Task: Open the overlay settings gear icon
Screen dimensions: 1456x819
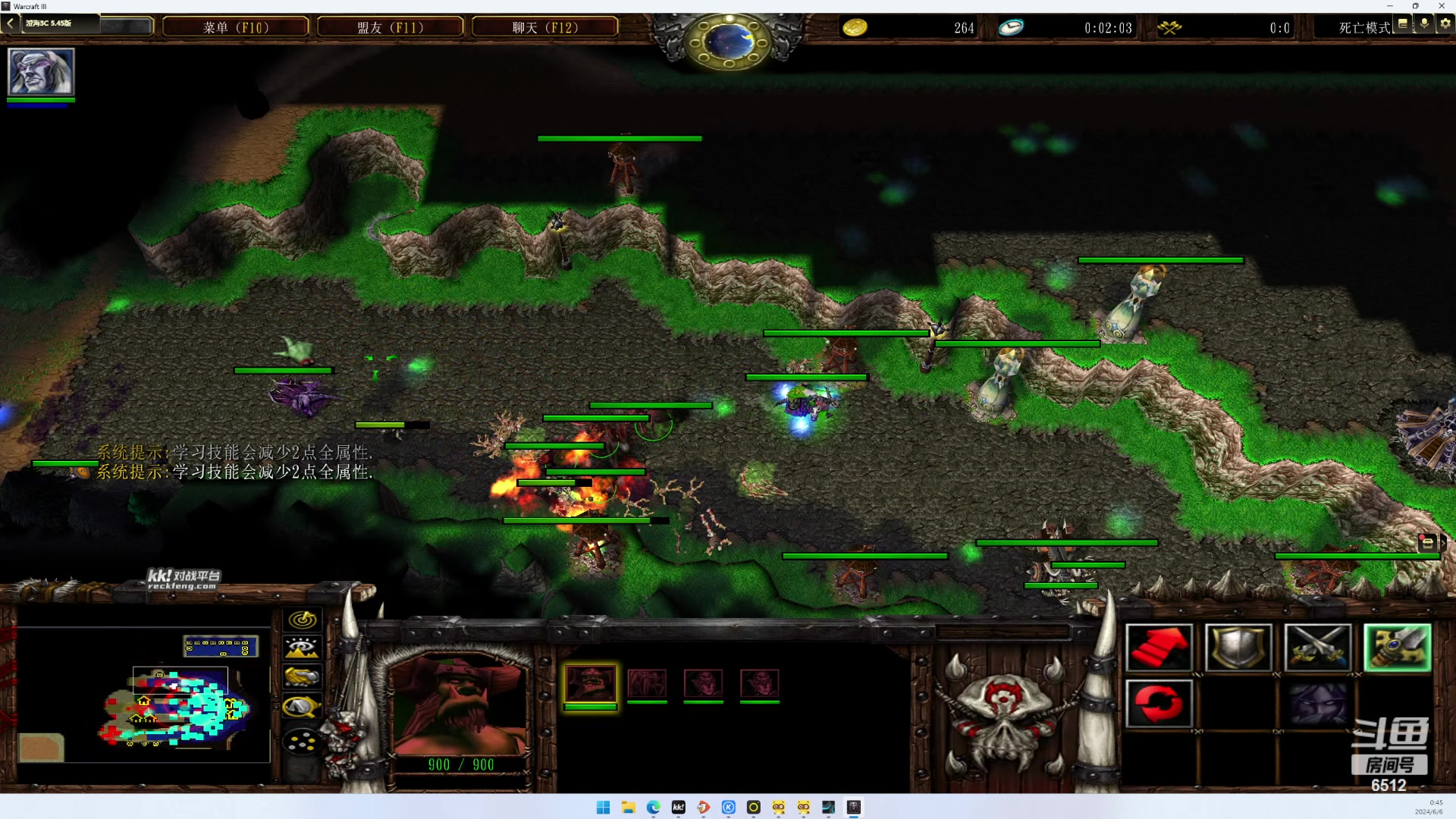Action: [x=1445, y=24]
